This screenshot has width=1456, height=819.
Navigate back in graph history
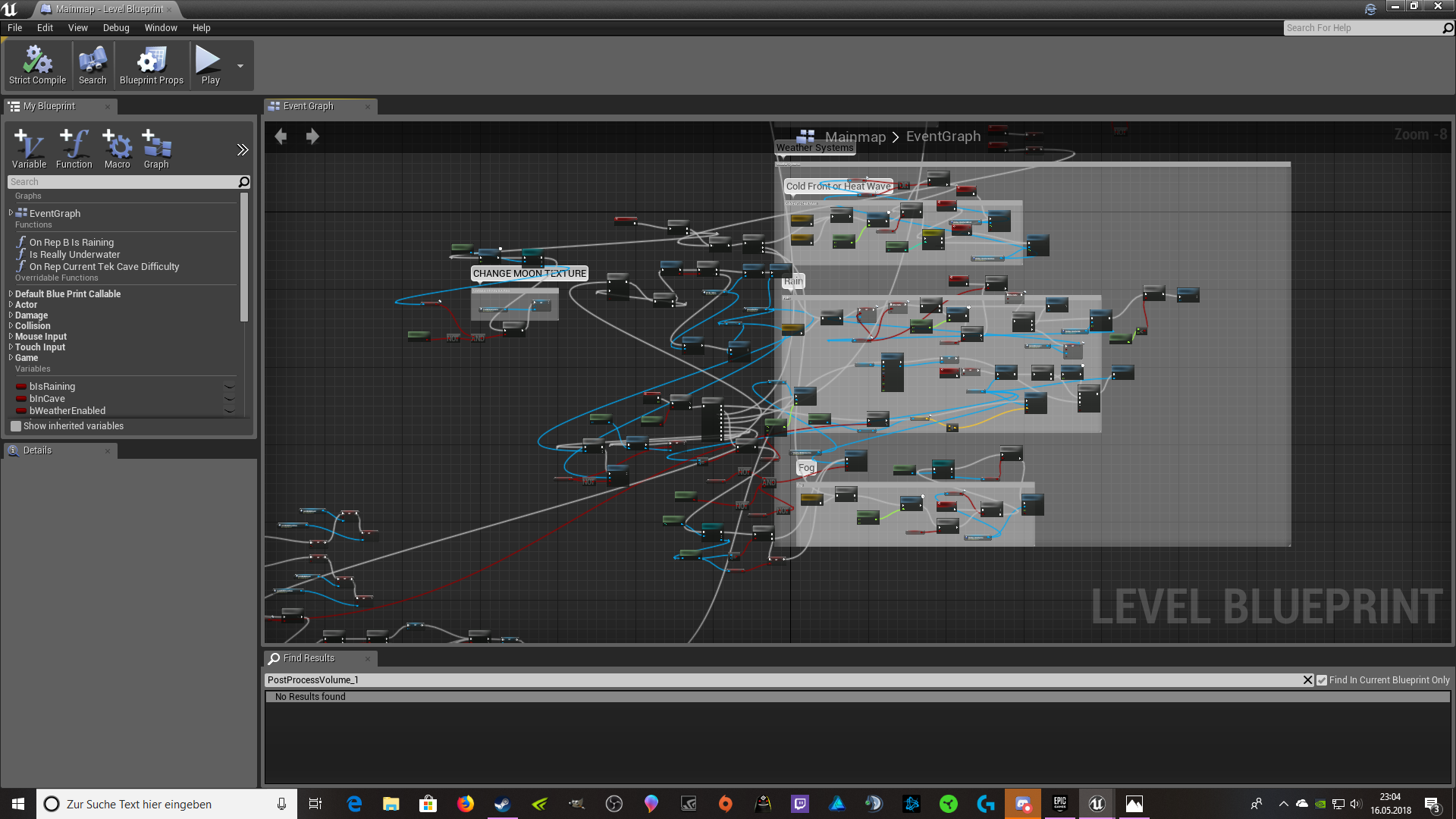(x=281, y=136)
